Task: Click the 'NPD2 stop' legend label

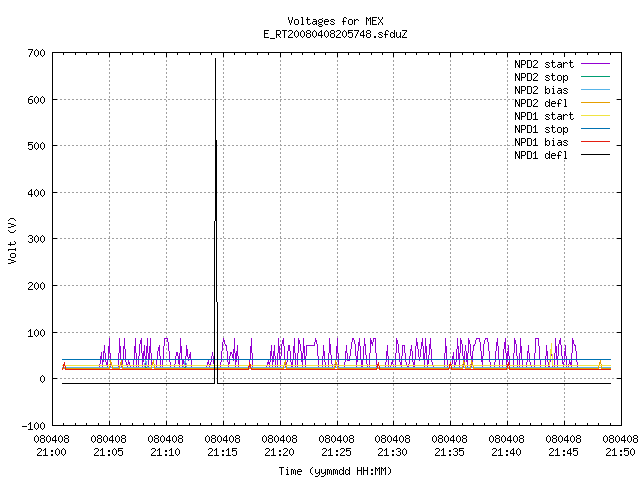Action: point(541,77)
